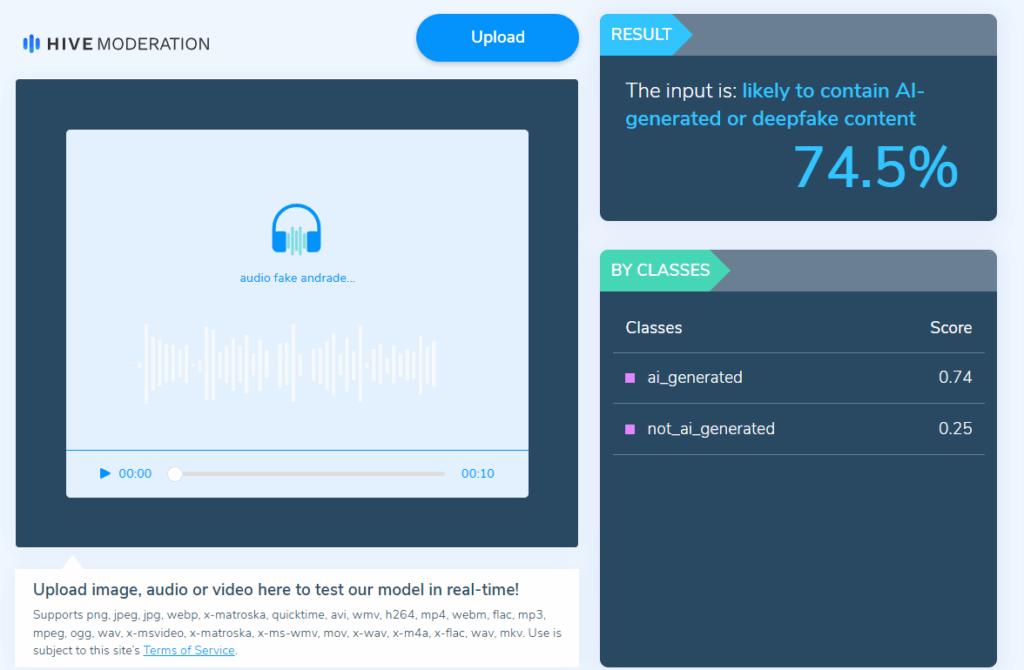1024x670 pixels.
Task: Click the Score column header
Action: click(x=950, y=328)
